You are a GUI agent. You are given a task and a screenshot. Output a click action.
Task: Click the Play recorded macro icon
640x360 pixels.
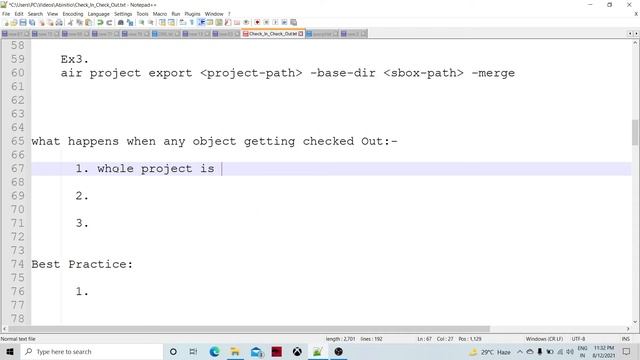275,22
